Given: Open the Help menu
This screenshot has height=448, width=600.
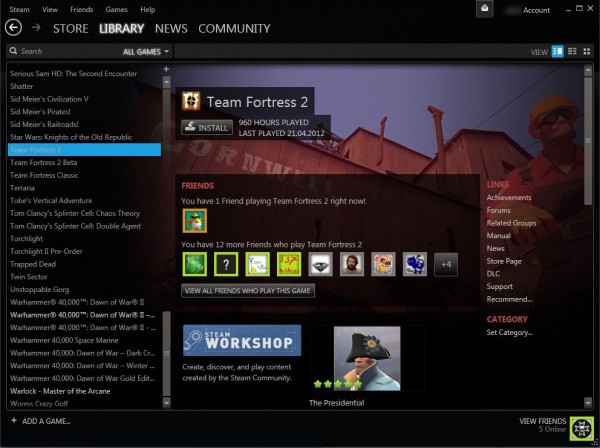Looking at the screenshot, I should [x=147, y=10].
